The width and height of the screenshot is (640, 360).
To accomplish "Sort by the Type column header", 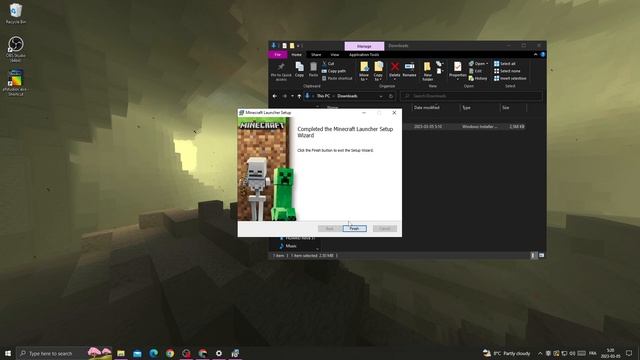I will coord(479,108).
